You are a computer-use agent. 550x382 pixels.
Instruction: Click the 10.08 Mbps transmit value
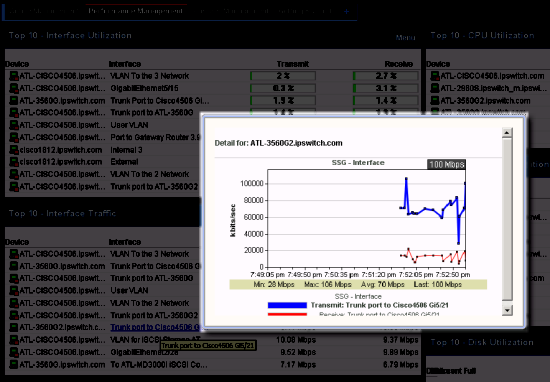[296, 340]
